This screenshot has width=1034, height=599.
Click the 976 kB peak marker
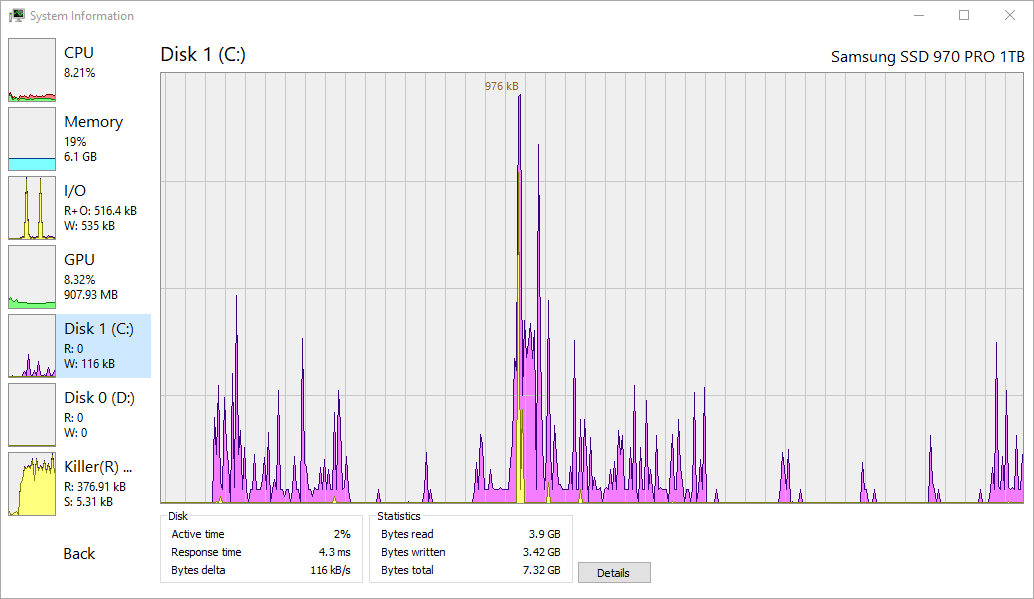[x=501, y=87]
